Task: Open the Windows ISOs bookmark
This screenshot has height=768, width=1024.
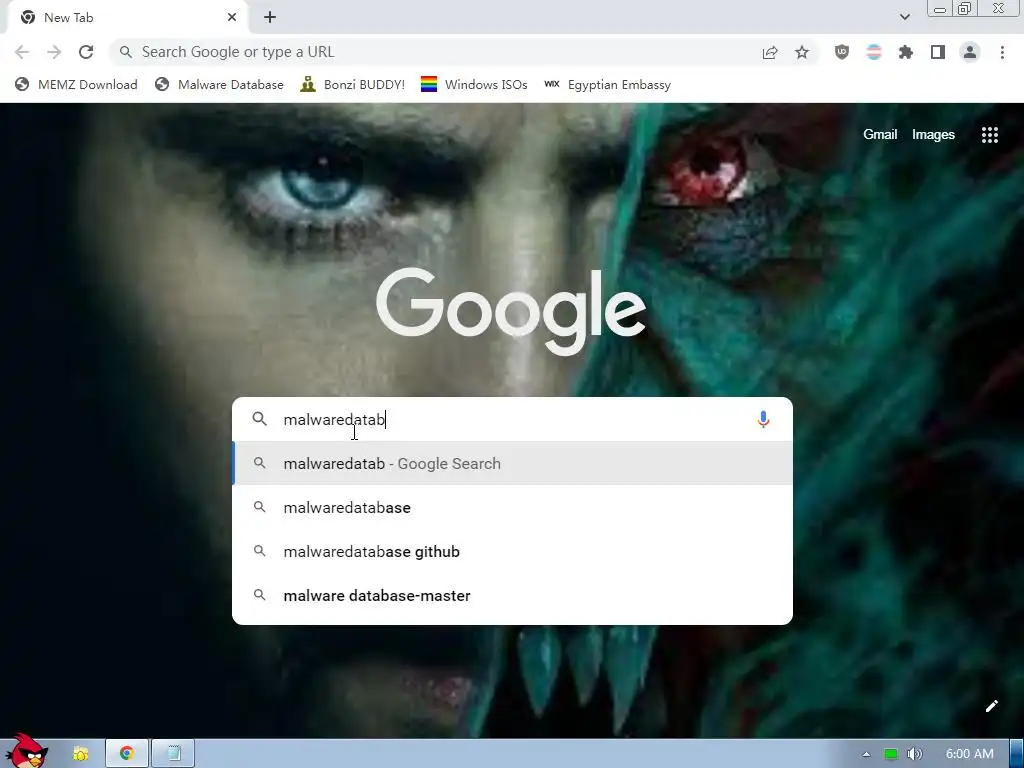Action: [474, 85]
